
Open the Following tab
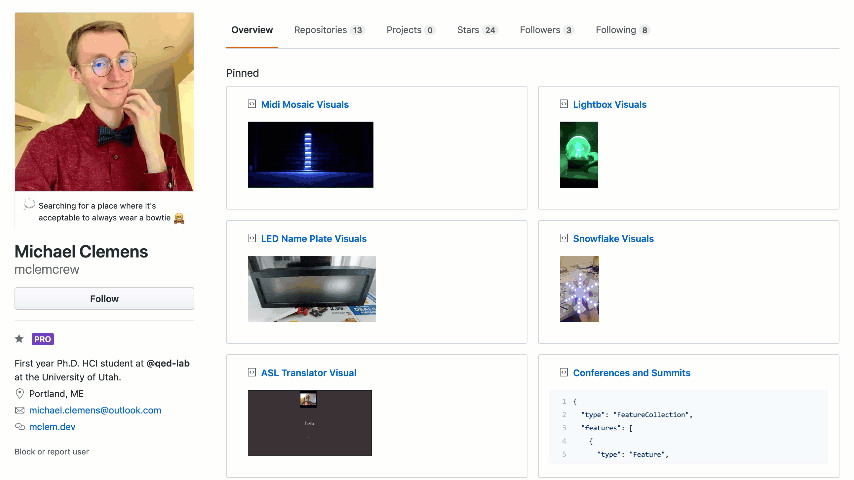pos(623,30)
